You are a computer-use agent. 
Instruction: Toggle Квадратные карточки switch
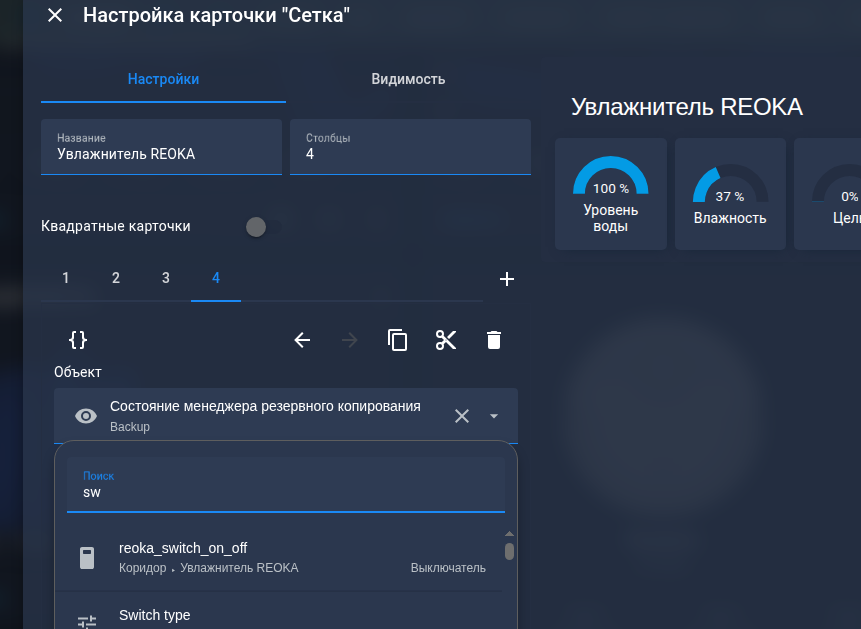(262, 226)
